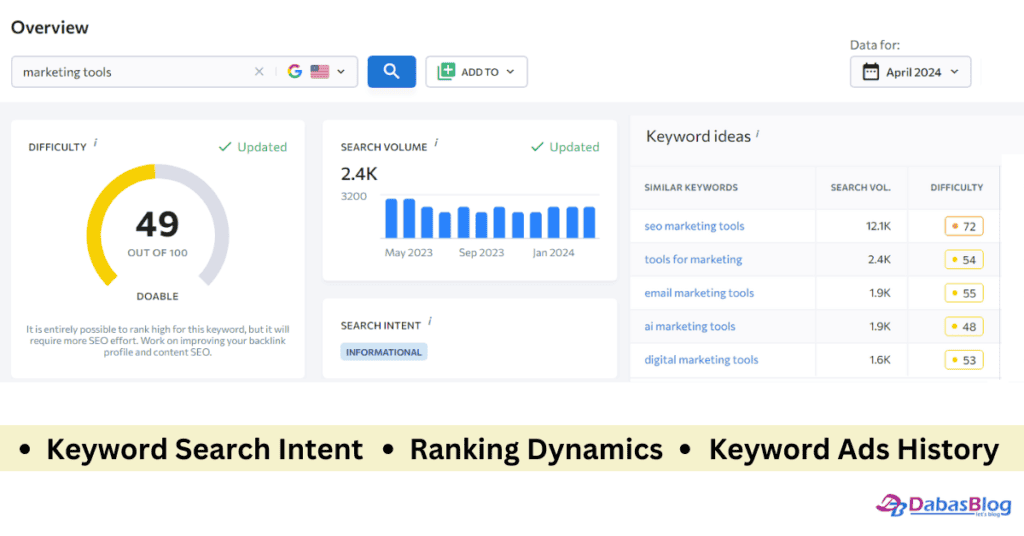This screenshot has width=1024, height=536.
Task: Click the Jan 2024 chart axis label
Action: tap(553, 253)
